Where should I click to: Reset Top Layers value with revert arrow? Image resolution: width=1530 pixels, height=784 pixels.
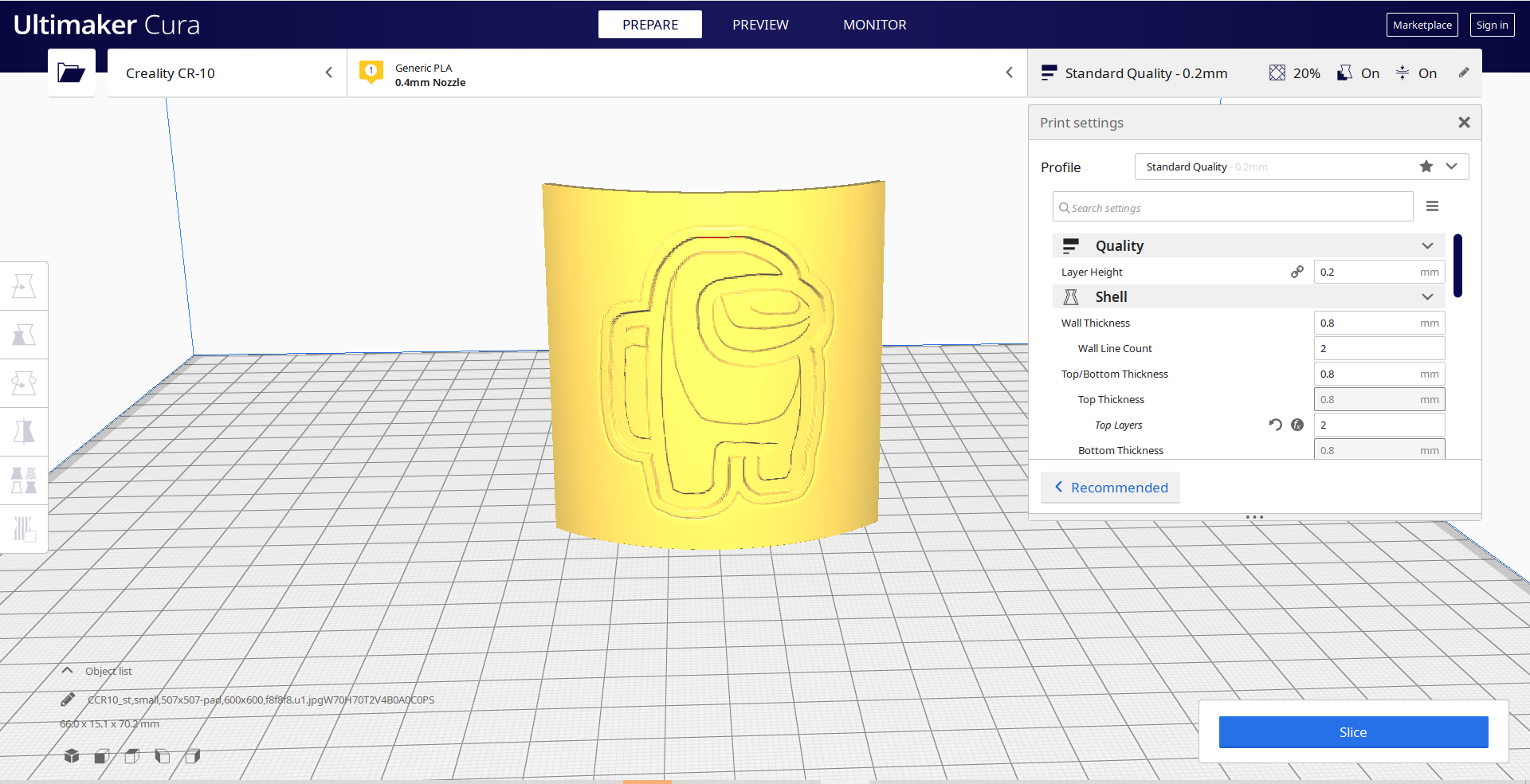point(1275,425)
